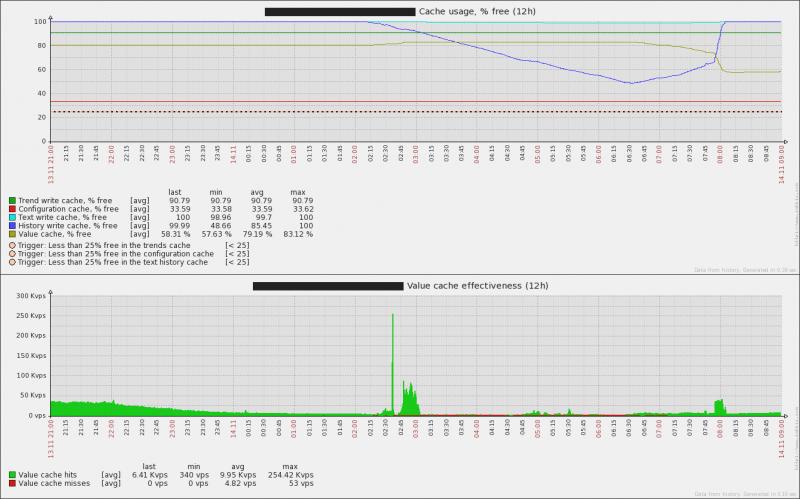The height and width of the screenshot is (499, 800).
Task: Click the "03:00" time label on Cache usage graph
Action: pyautogui.click(x=415, y=154)
